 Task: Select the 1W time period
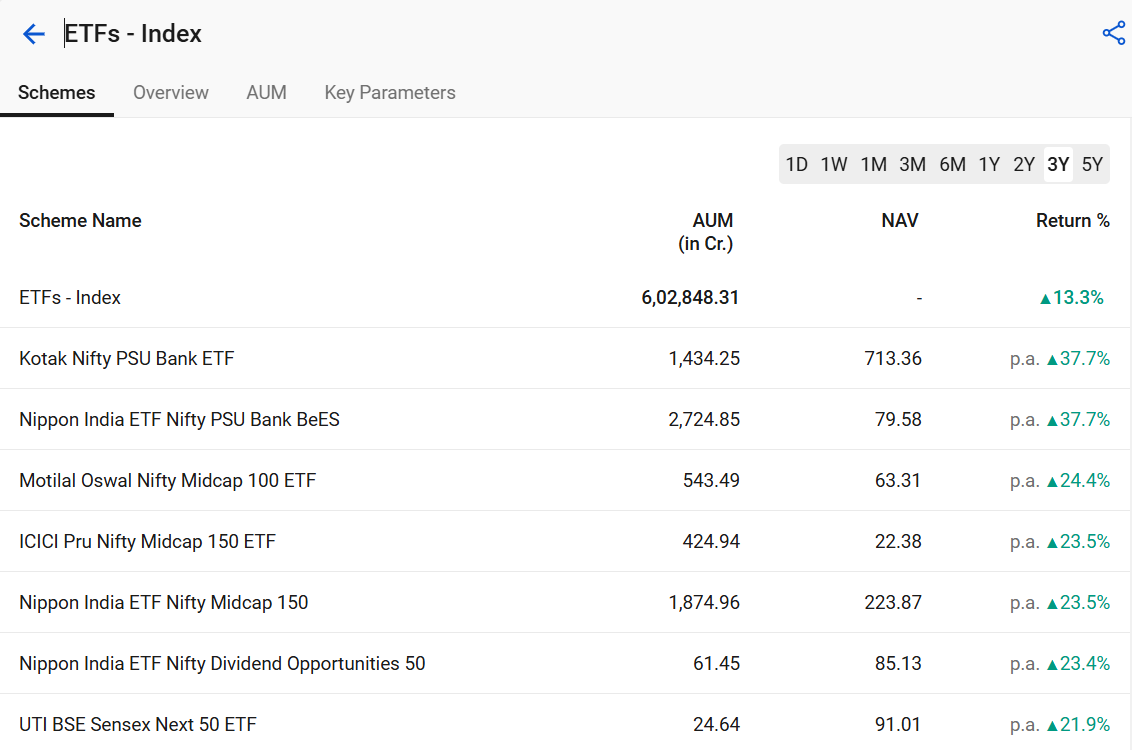click(x=834, y=163)
